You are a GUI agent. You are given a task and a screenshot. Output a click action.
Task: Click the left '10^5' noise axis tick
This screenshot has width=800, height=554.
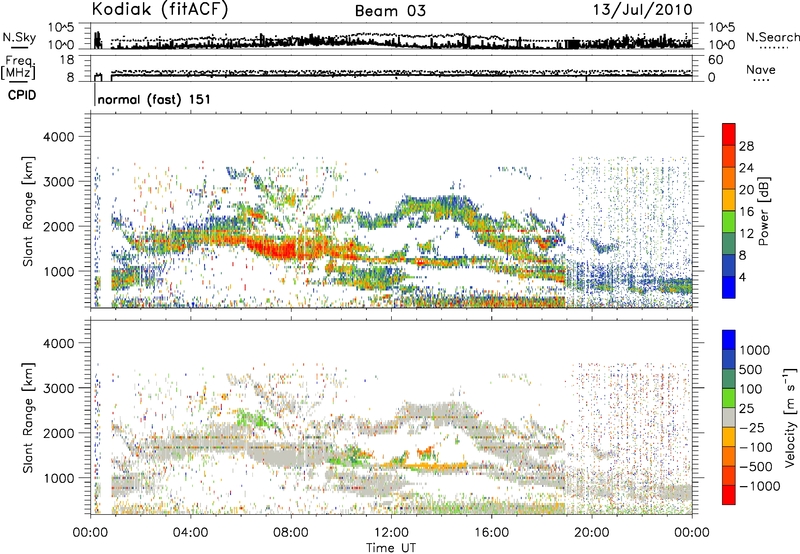point(61,28)
